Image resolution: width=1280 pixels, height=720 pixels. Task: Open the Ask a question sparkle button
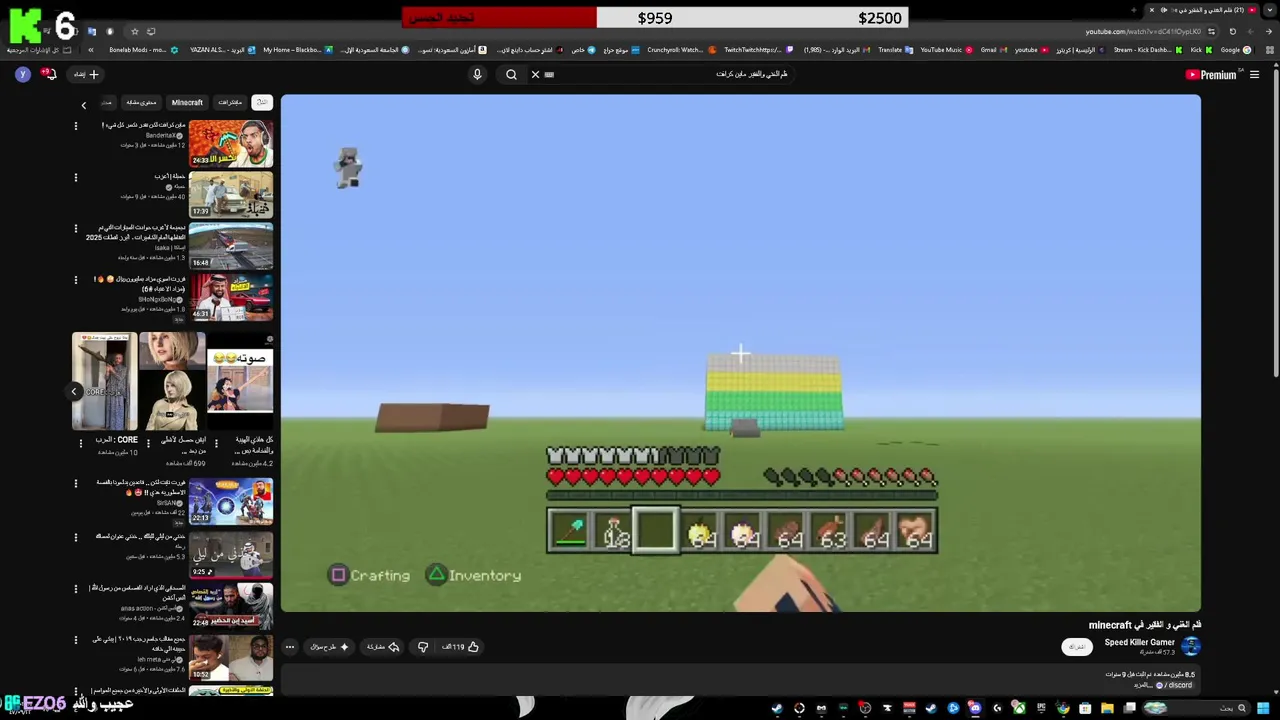(x=329, y=647)
